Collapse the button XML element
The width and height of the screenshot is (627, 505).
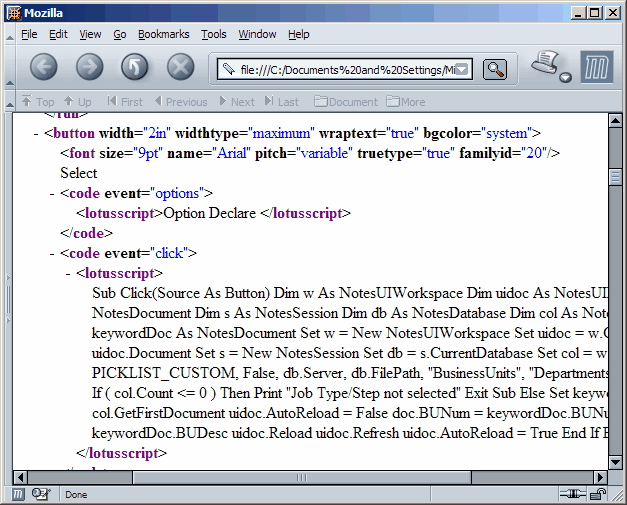pos(36,134)
